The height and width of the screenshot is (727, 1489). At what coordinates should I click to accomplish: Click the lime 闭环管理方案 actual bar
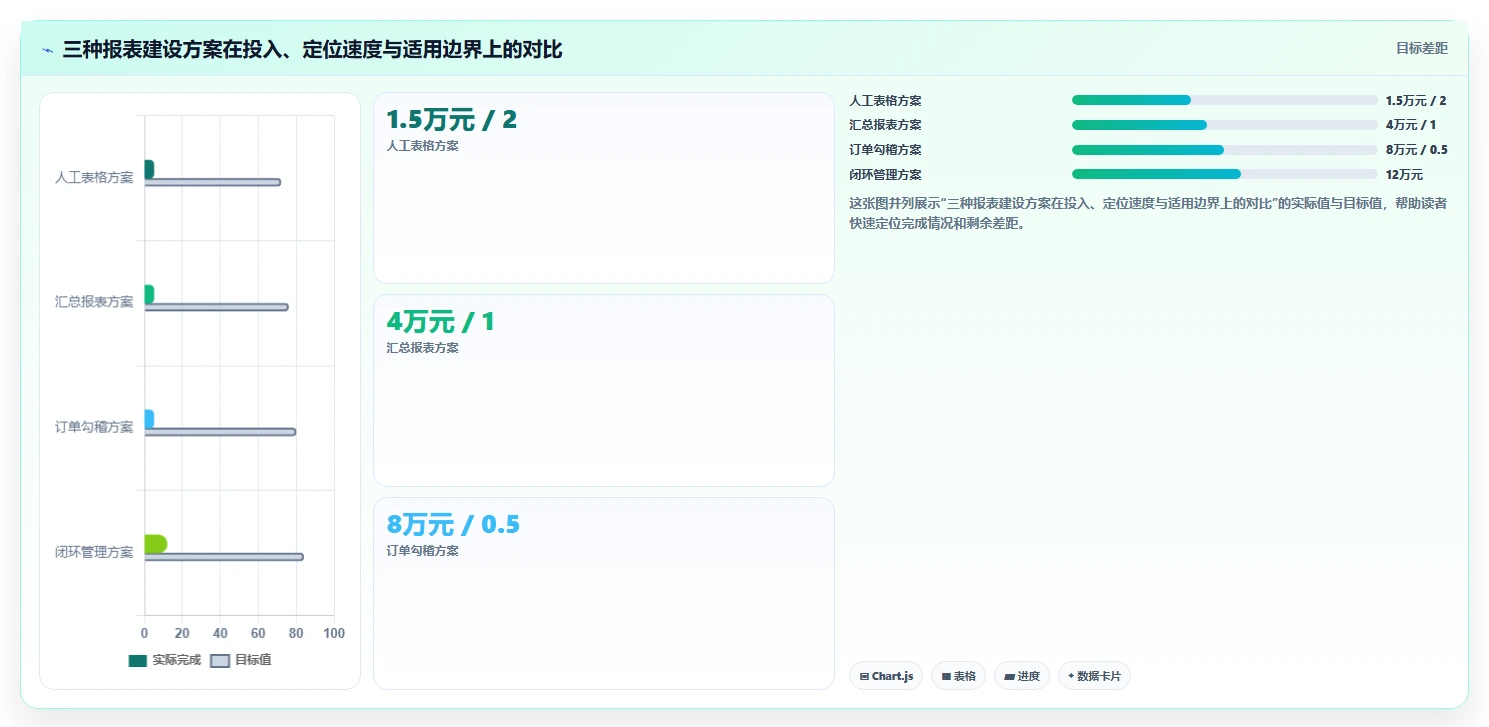[x=156, y=544]
